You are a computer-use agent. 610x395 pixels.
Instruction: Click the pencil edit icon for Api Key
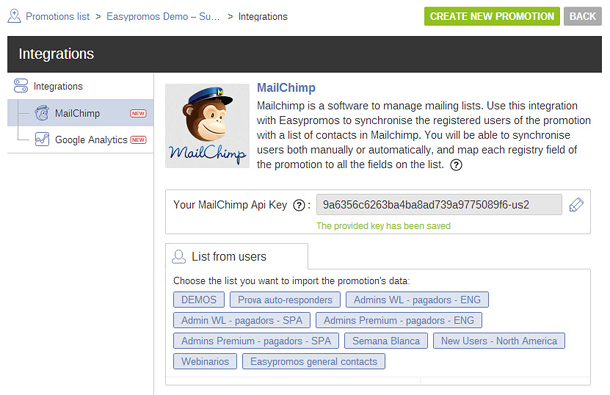click(576, 205)
